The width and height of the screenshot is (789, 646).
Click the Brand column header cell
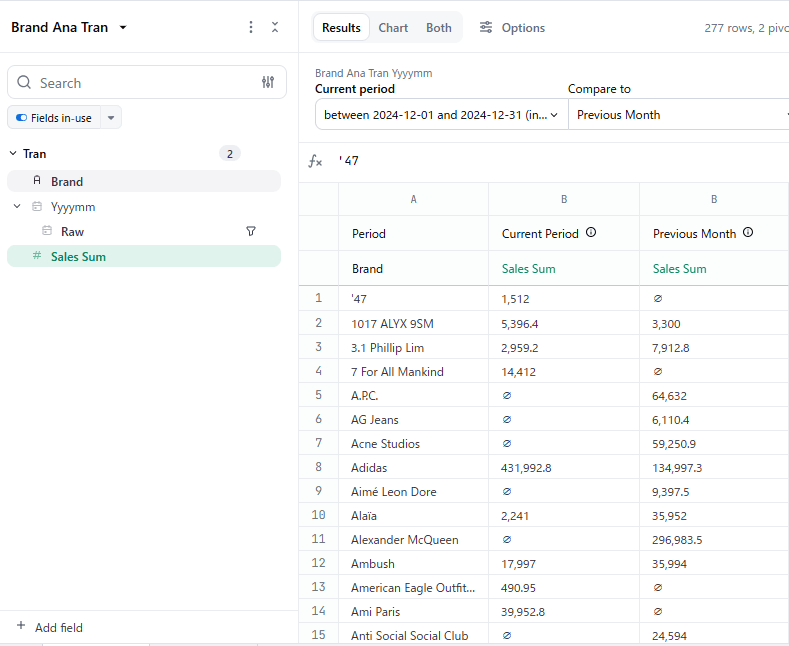[413, 269]
